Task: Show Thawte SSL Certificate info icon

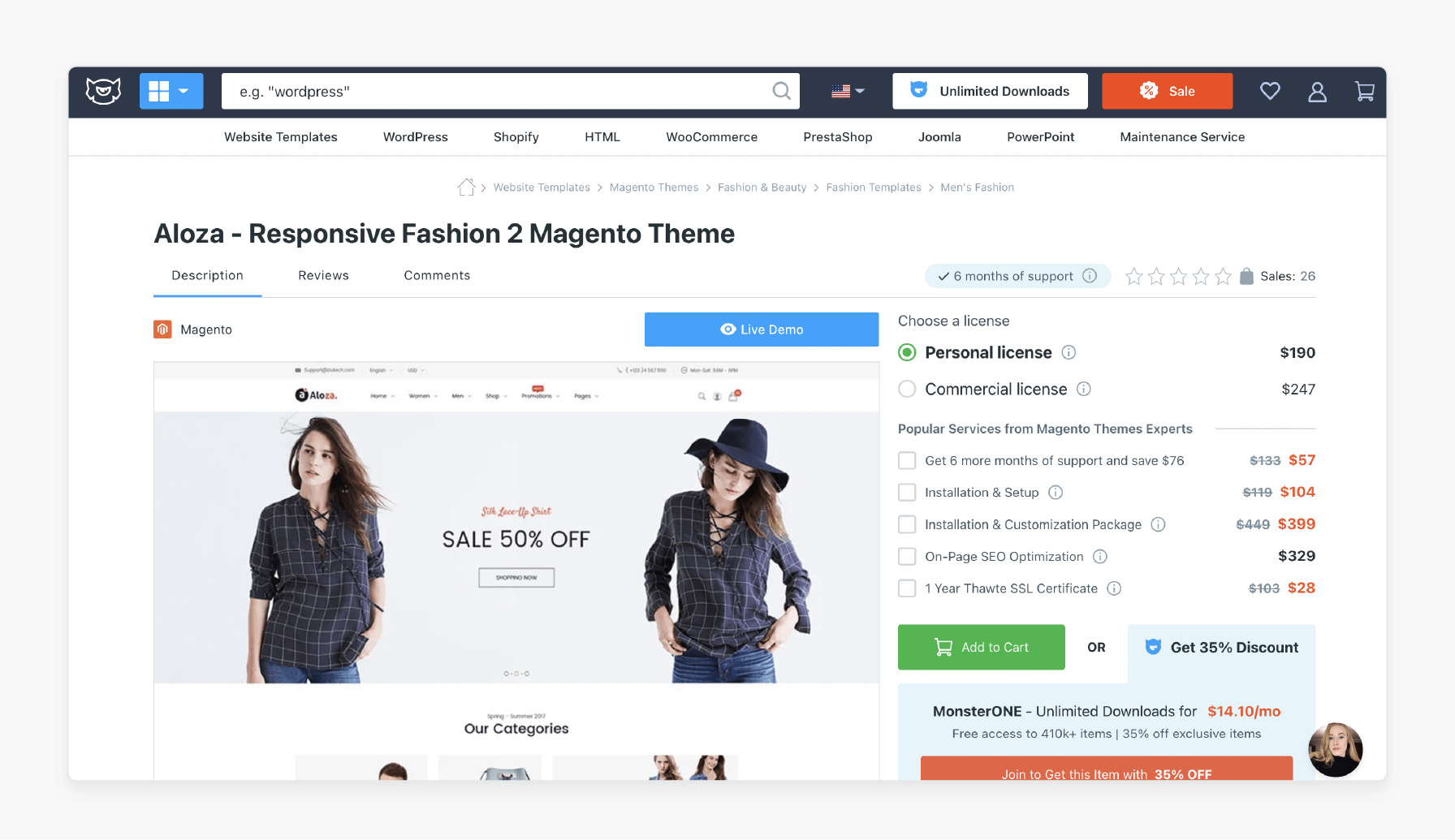Action: coord(1115,588)
